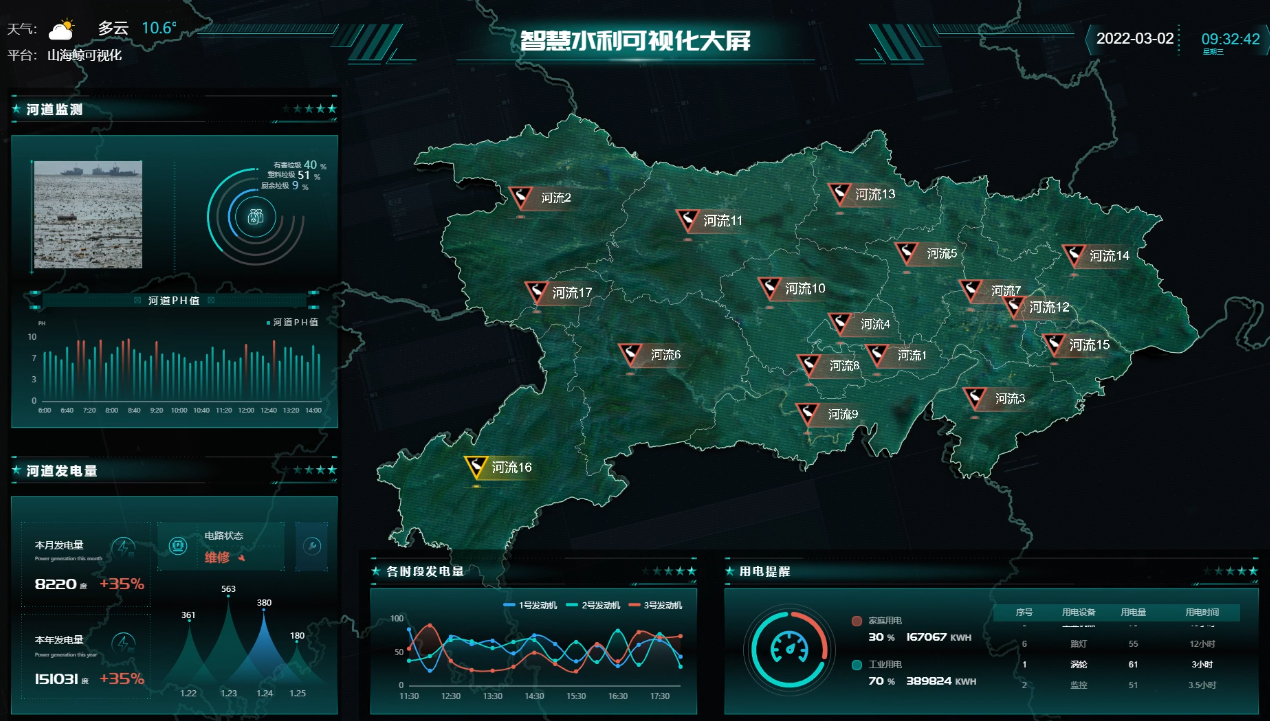Image resolution: width=1270 pixels, height=721 pixels.
Task: Click the 涡轮 device cell in table
Action: pos(1078,664)
